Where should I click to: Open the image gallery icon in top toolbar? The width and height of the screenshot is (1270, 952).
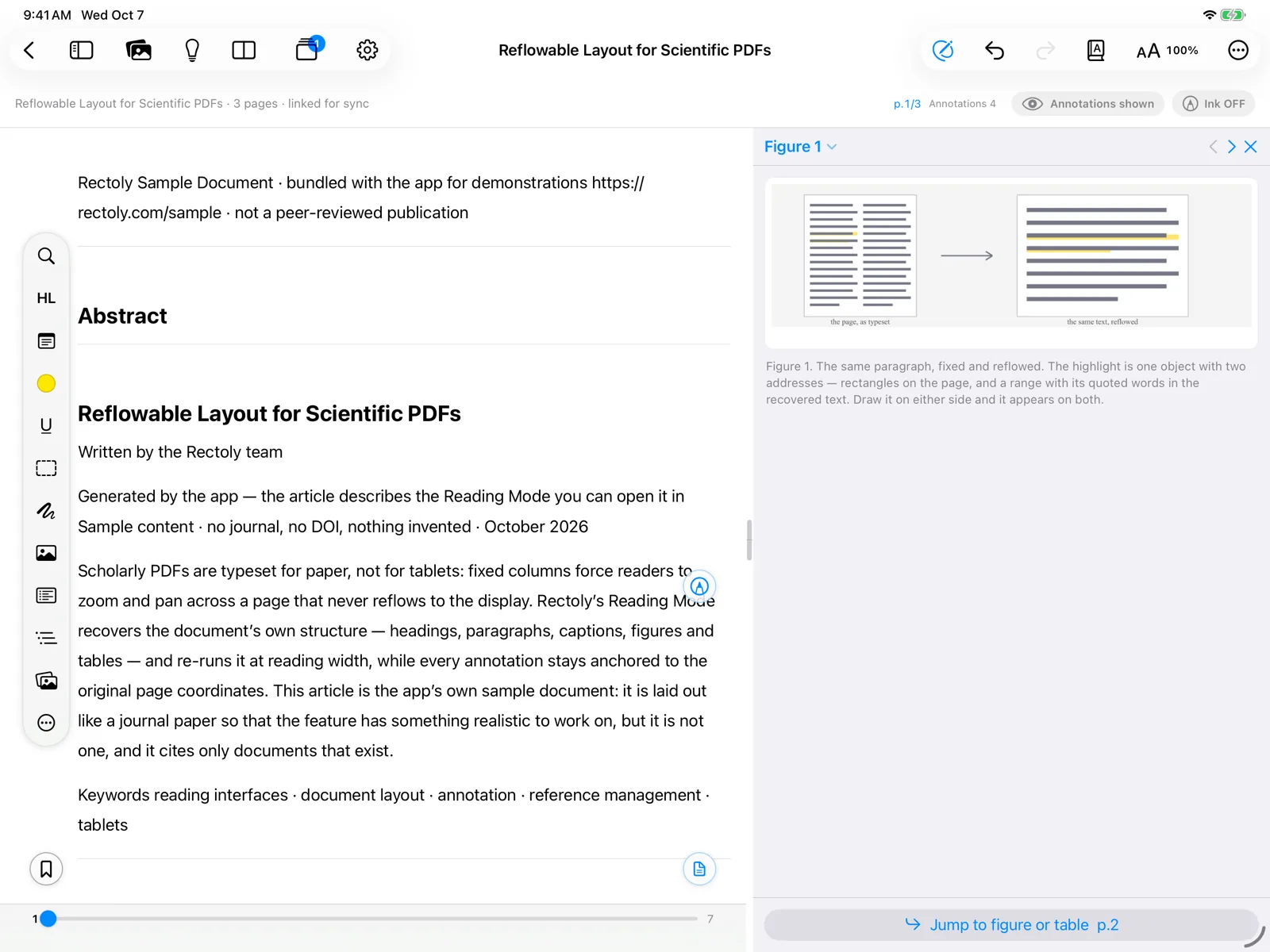[139, 51]
